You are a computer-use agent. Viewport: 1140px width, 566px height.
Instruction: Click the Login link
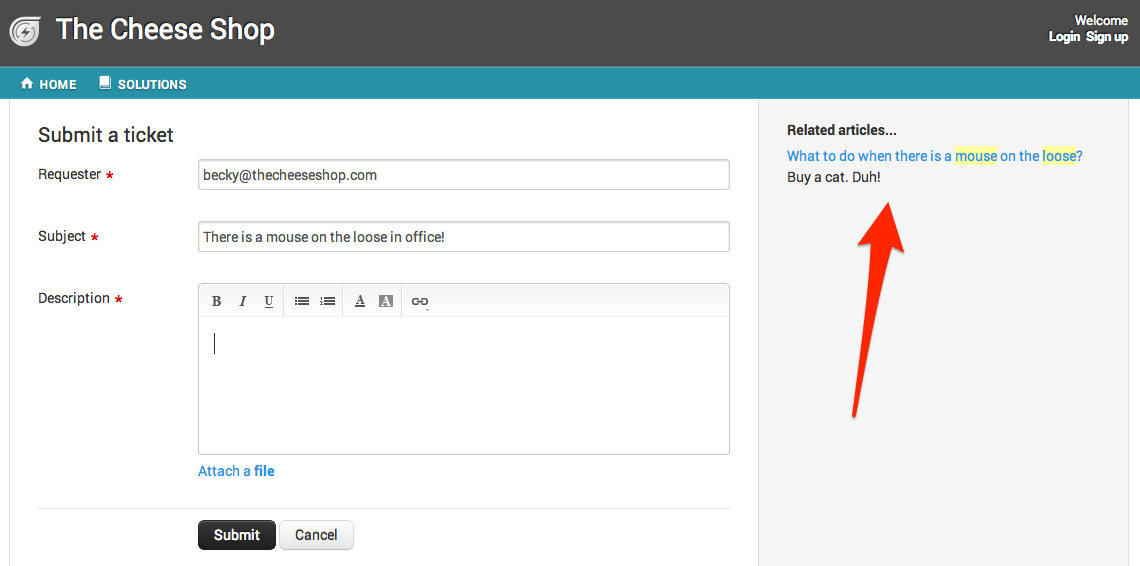point(1064,37)
